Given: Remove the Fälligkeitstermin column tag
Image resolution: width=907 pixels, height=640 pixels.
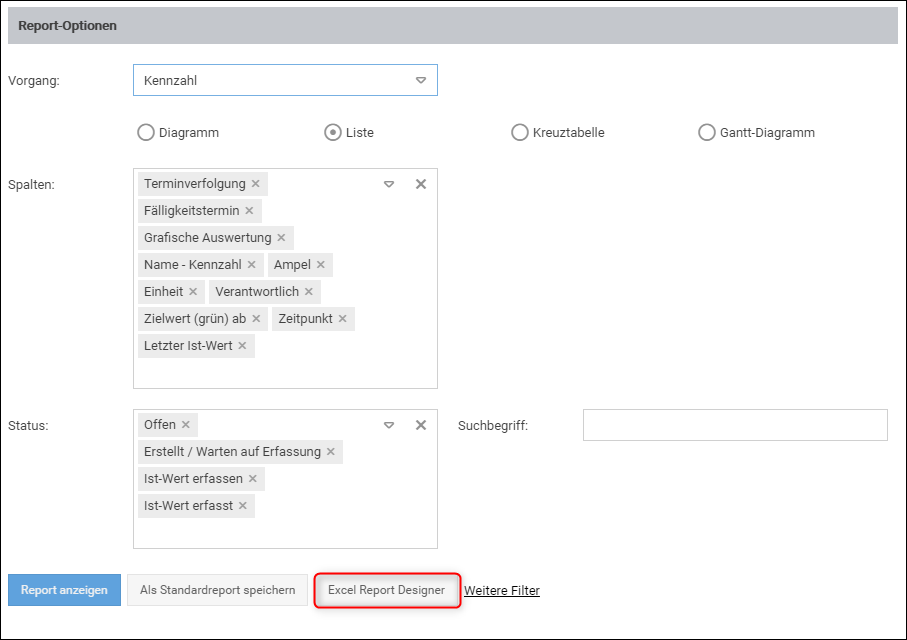Looking at the screenshot, I should 249,211.
